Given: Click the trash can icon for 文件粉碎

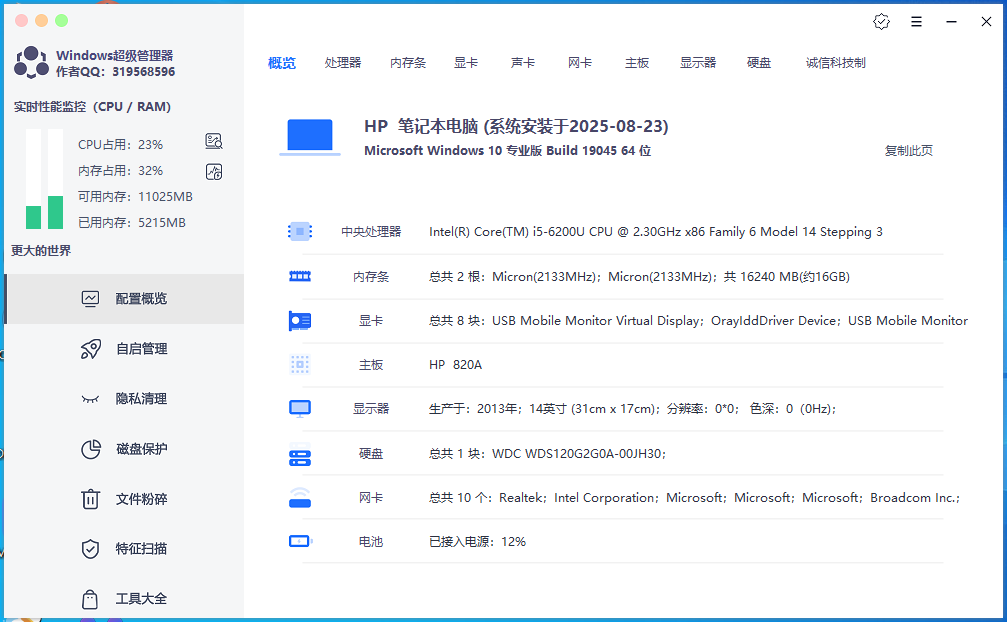Looking at the screenshot, I should tap(90, 499).
